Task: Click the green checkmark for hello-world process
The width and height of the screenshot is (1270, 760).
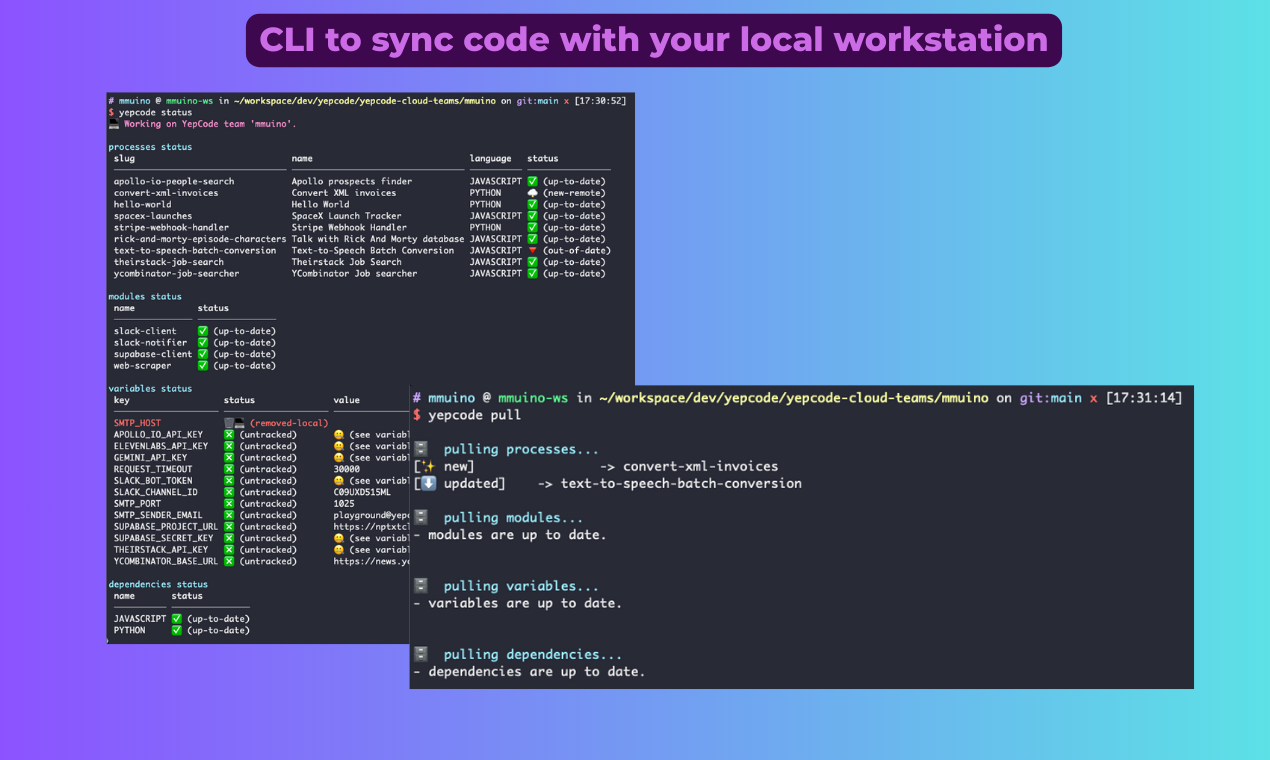Action: tap(530, 204)
